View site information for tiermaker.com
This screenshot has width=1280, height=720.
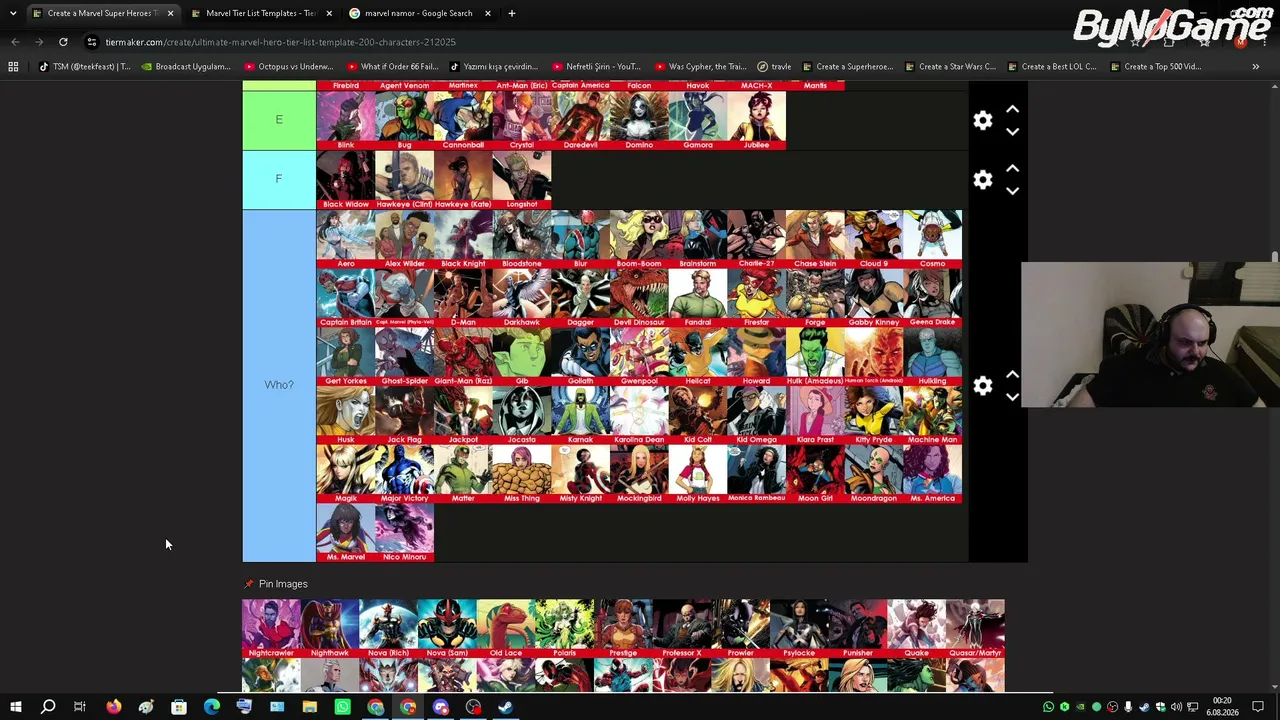(91, 42)
